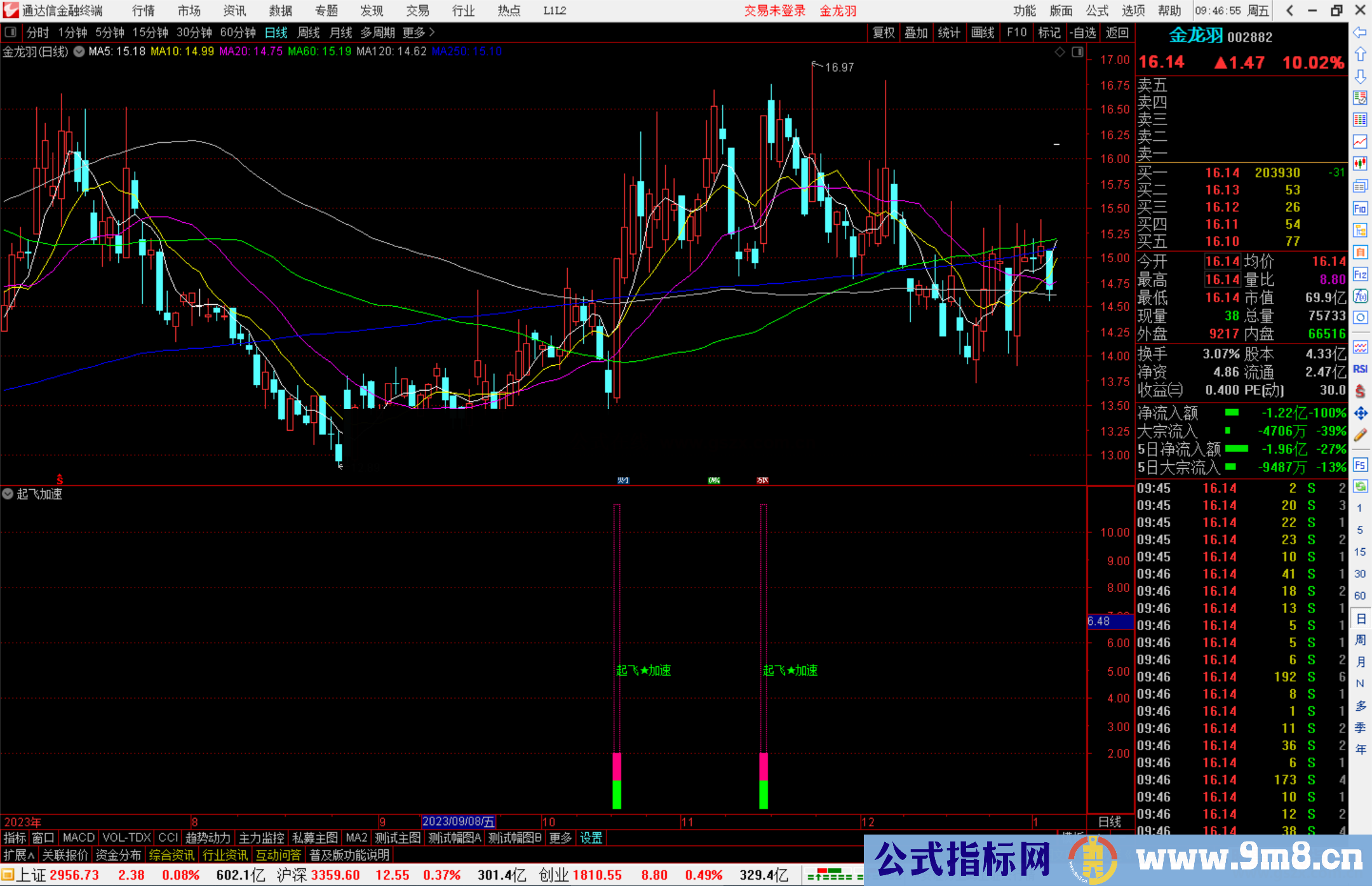Image resolution: width=1372 pixels, height=886 pixels.
Task: Click the 交易未登录 link in title bar
Action: pos(774,11)
